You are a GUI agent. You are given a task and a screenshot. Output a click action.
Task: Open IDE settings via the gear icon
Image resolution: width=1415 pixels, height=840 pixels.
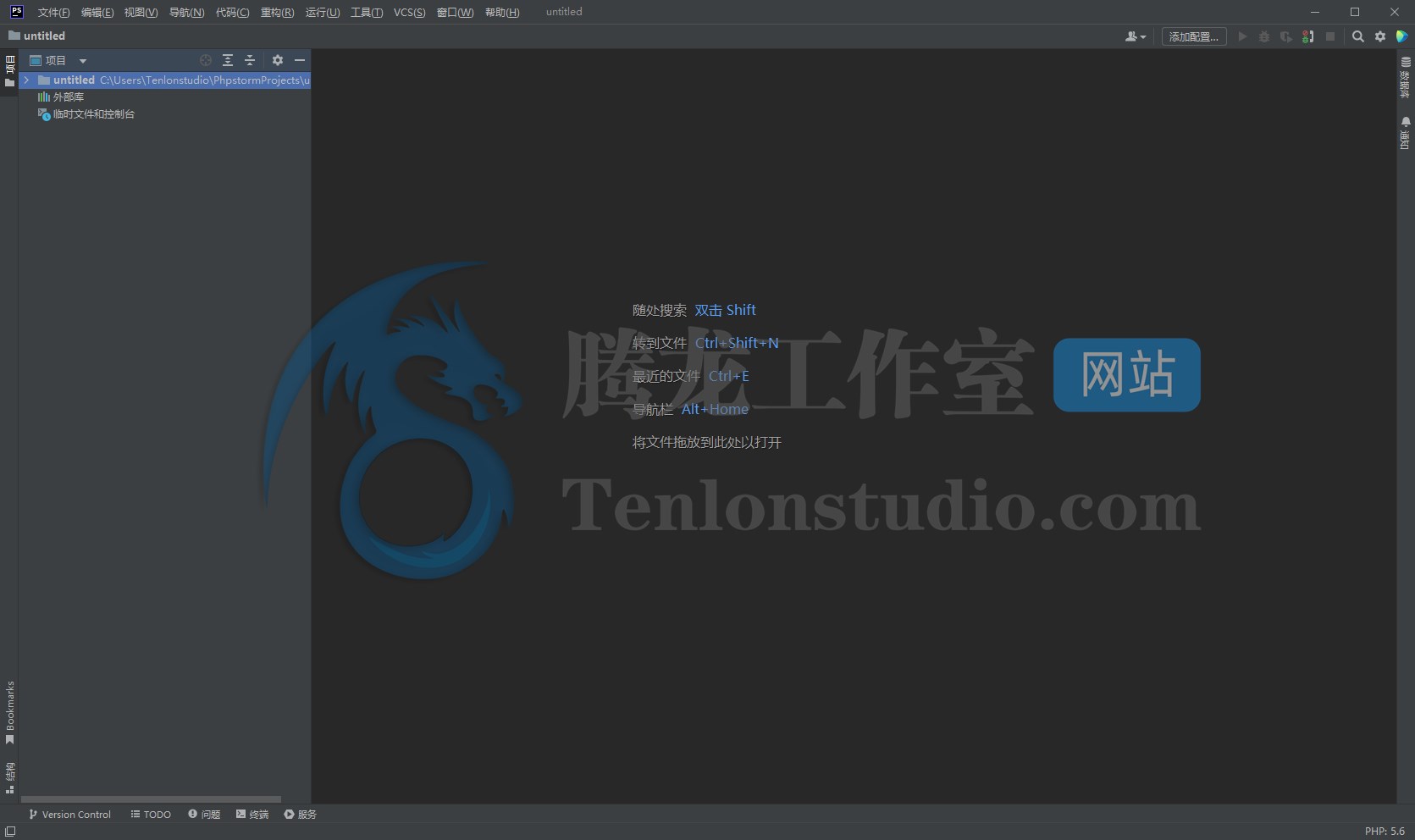(x=1380, y=36)
